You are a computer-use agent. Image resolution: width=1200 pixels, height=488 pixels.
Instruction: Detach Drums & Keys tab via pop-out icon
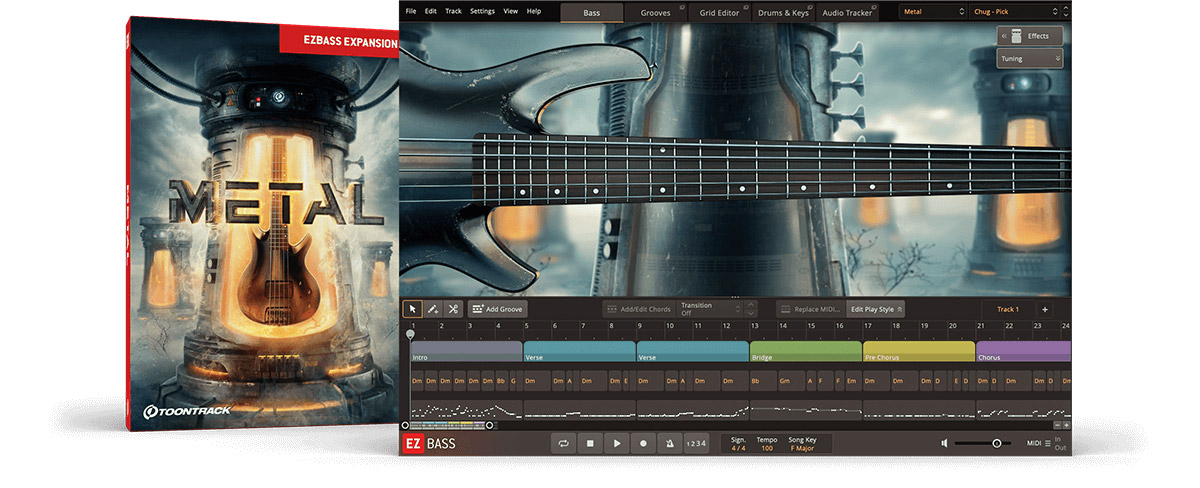click(810, 7)
